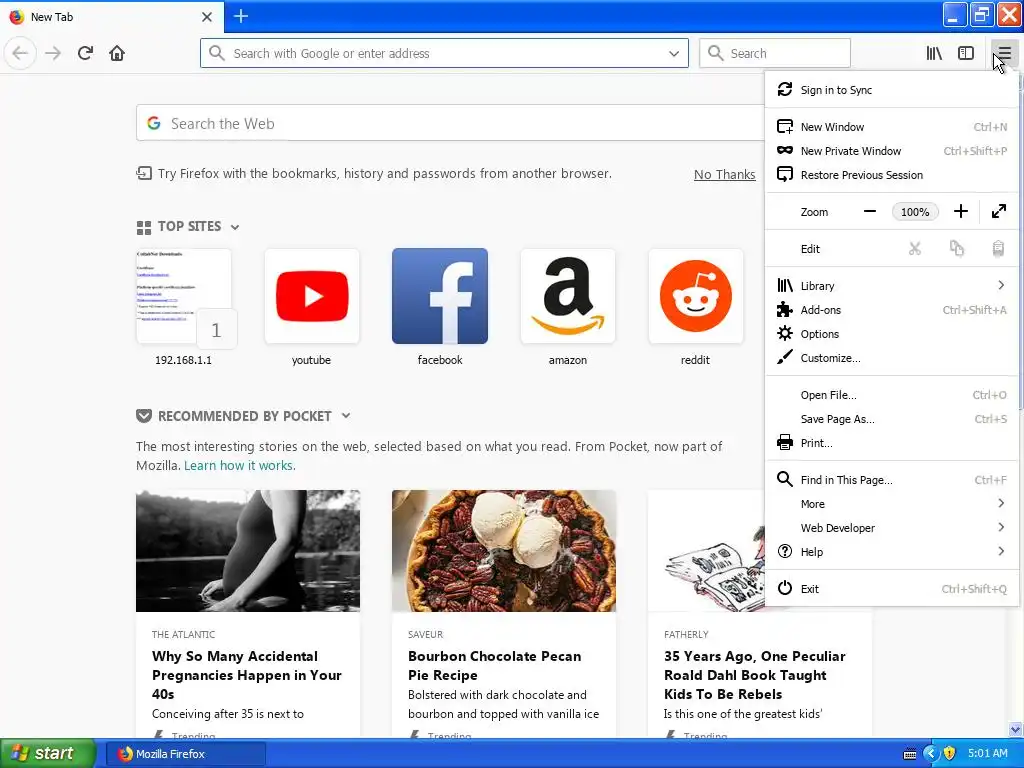Viewport: 1024px width, 768px height.
Task: Open Options settings entry
Action: [891, 334]
